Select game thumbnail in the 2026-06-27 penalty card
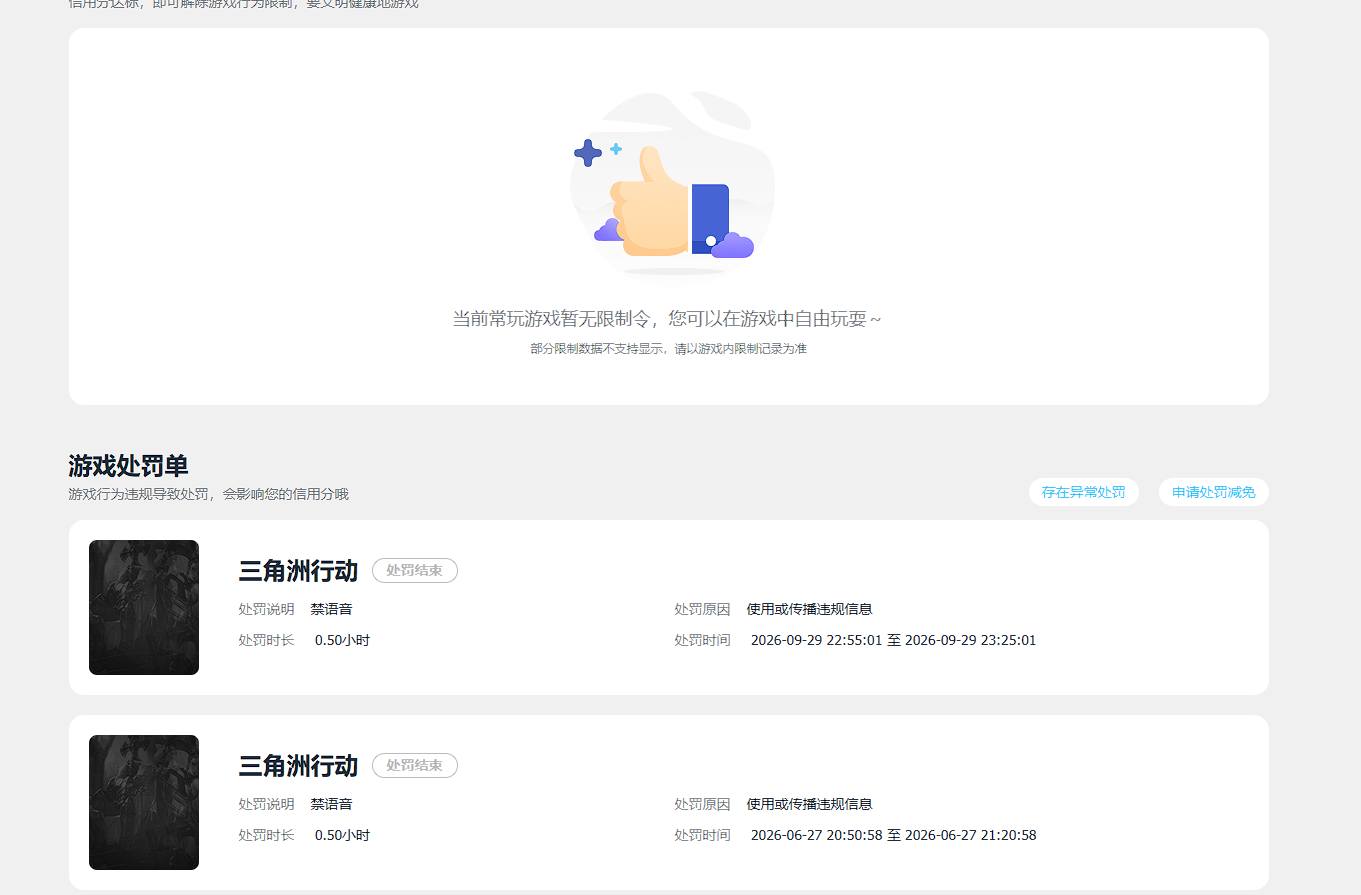Screen dimensions: 1361x895 click(x=144, y=802)
